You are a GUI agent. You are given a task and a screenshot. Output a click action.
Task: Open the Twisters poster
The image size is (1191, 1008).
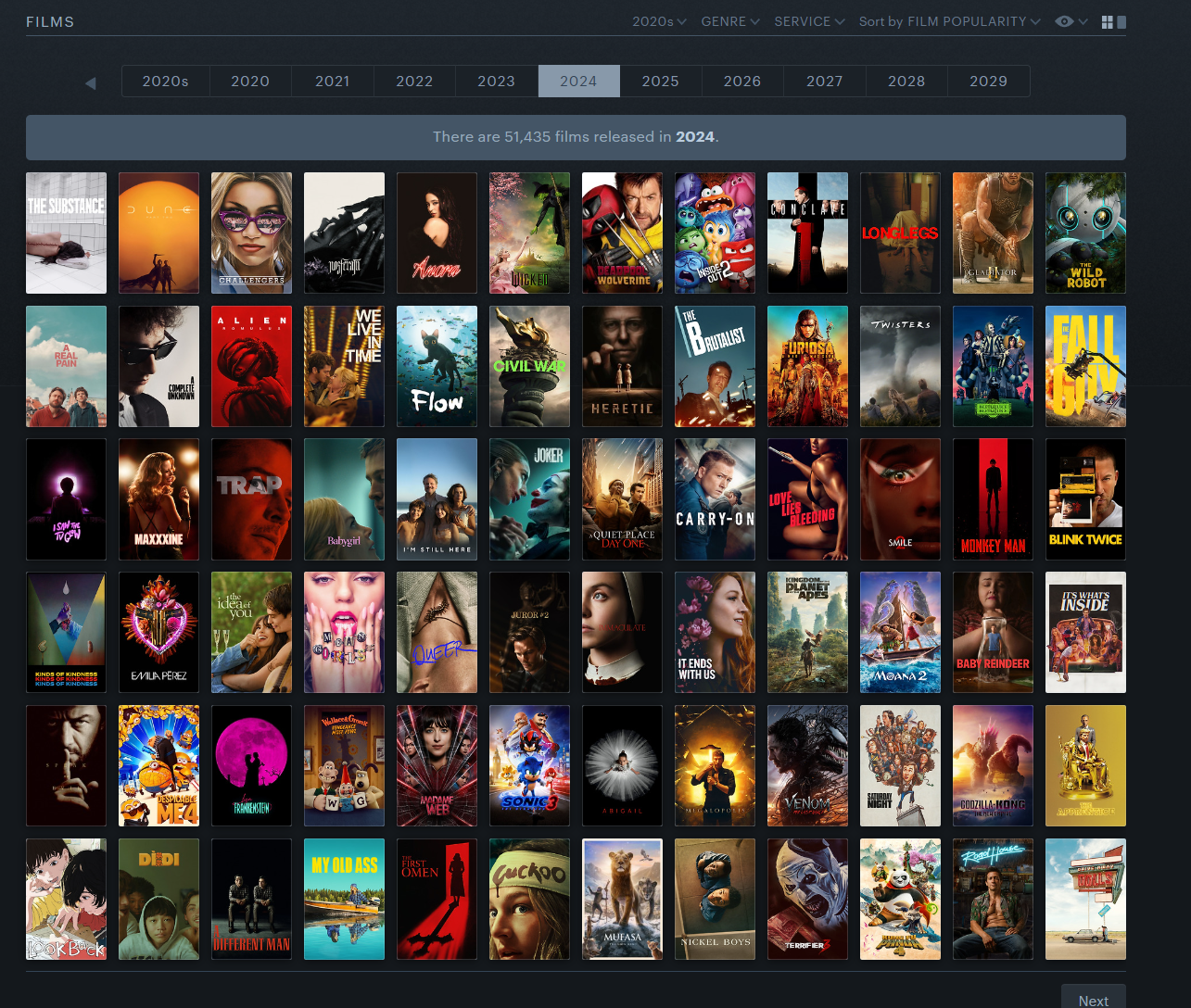900,366
